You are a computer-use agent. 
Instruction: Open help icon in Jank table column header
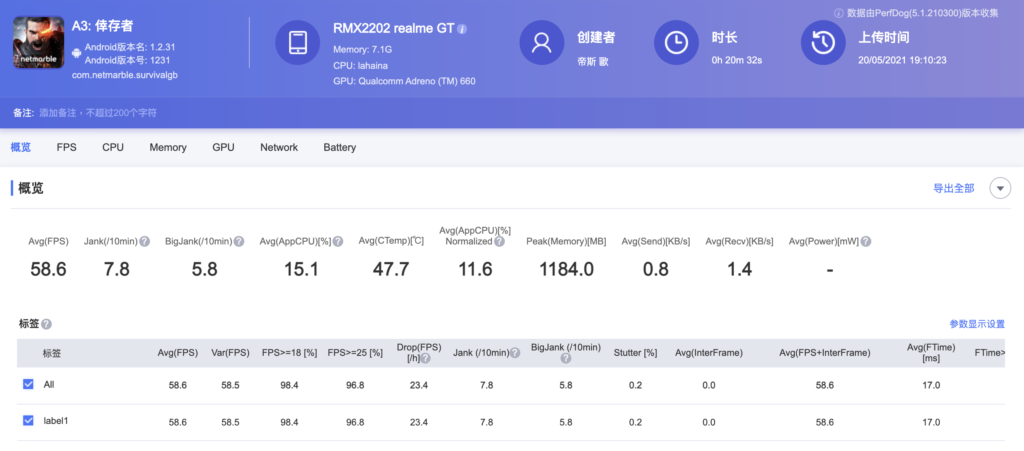click(x=515, y=353)
